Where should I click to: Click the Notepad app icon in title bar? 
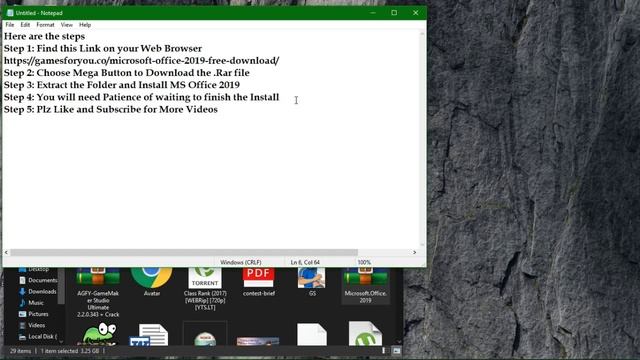[10, 13]
